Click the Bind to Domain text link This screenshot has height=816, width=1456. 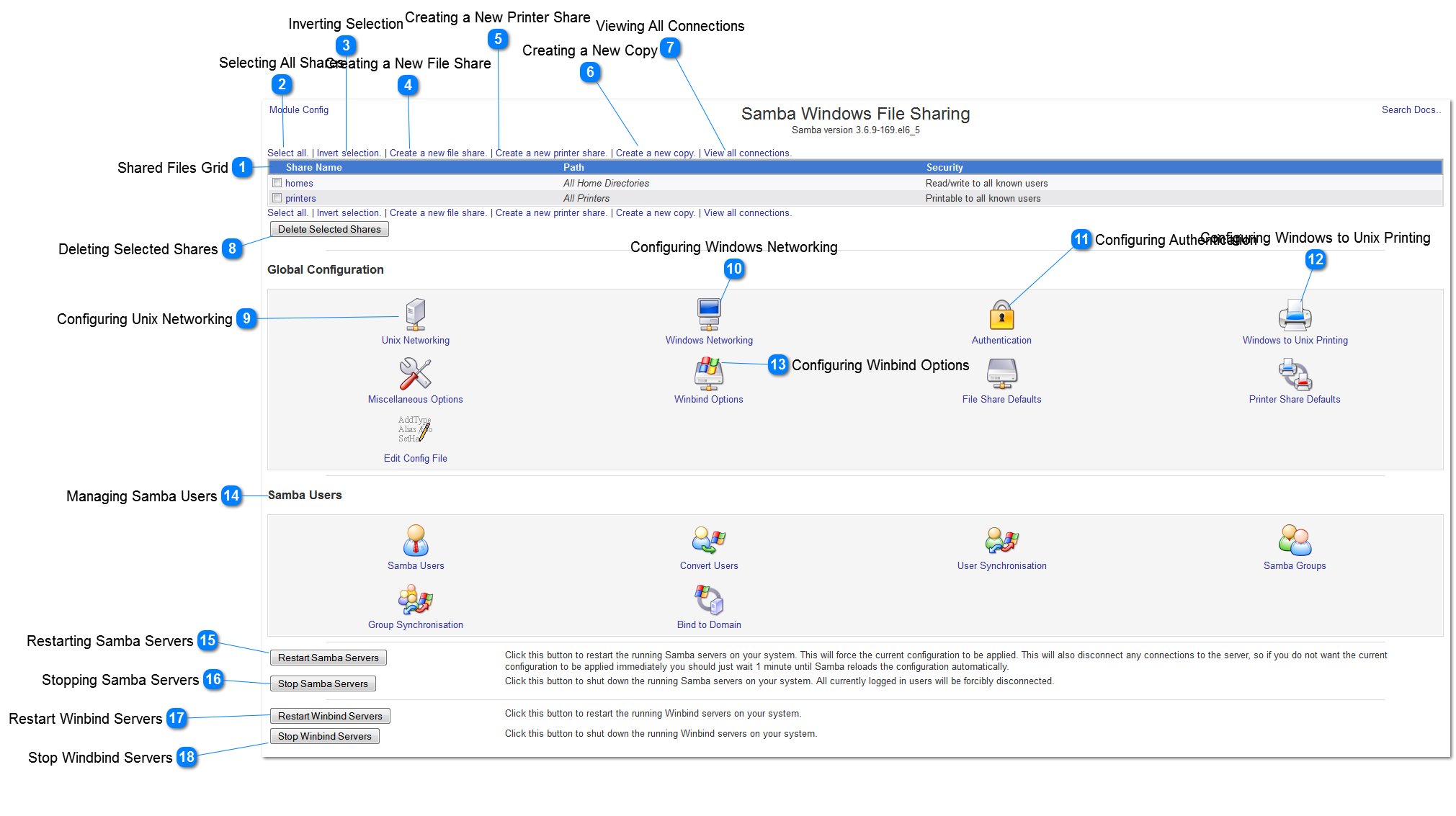click(x=709, y=625)
